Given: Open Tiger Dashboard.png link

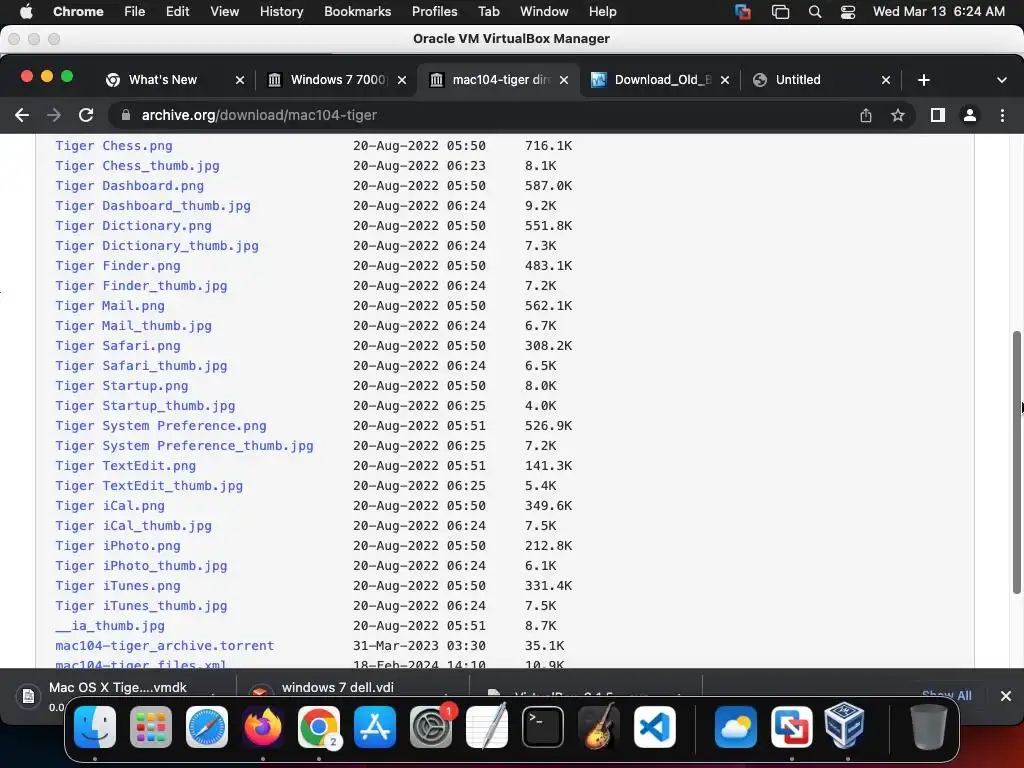Looking at the screenshot, I should pyautogui.click(x=129, y=186).
